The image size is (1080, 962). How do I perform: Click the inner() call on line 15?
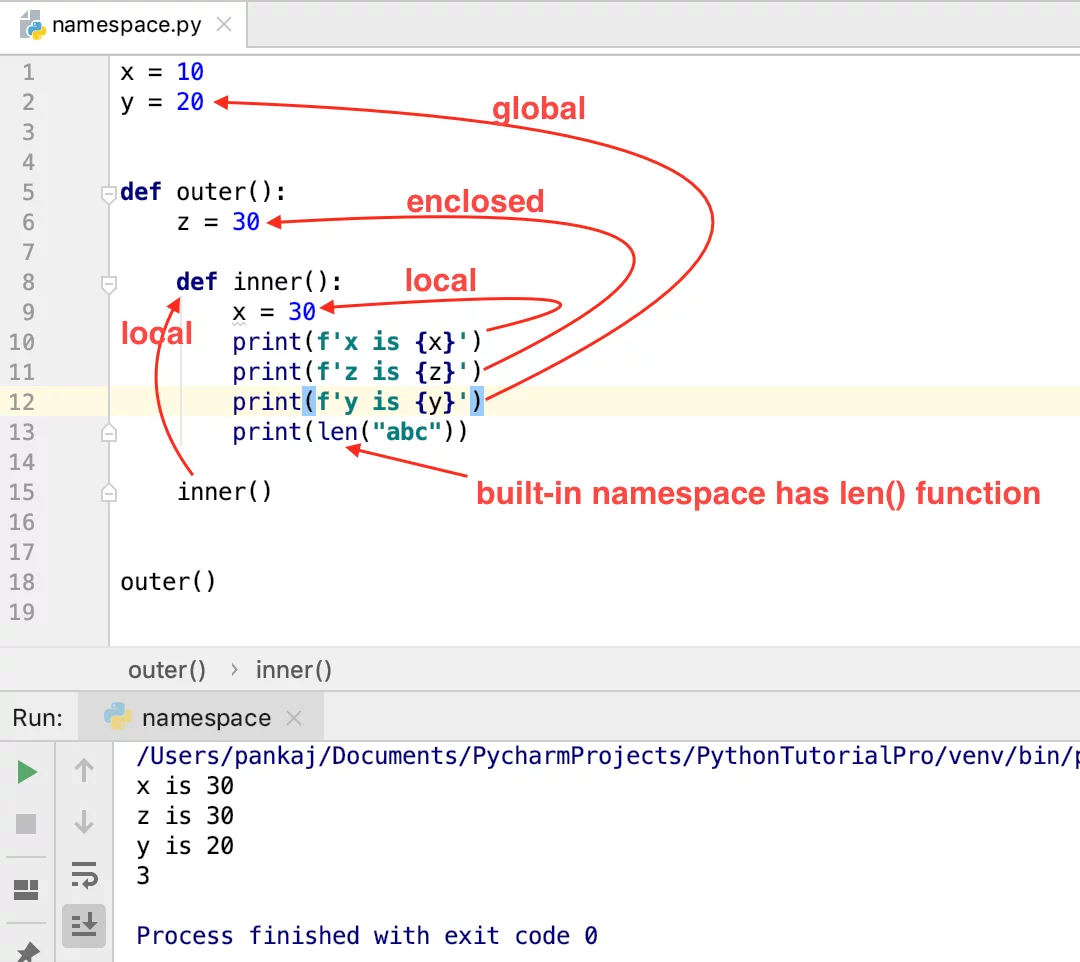225,492
